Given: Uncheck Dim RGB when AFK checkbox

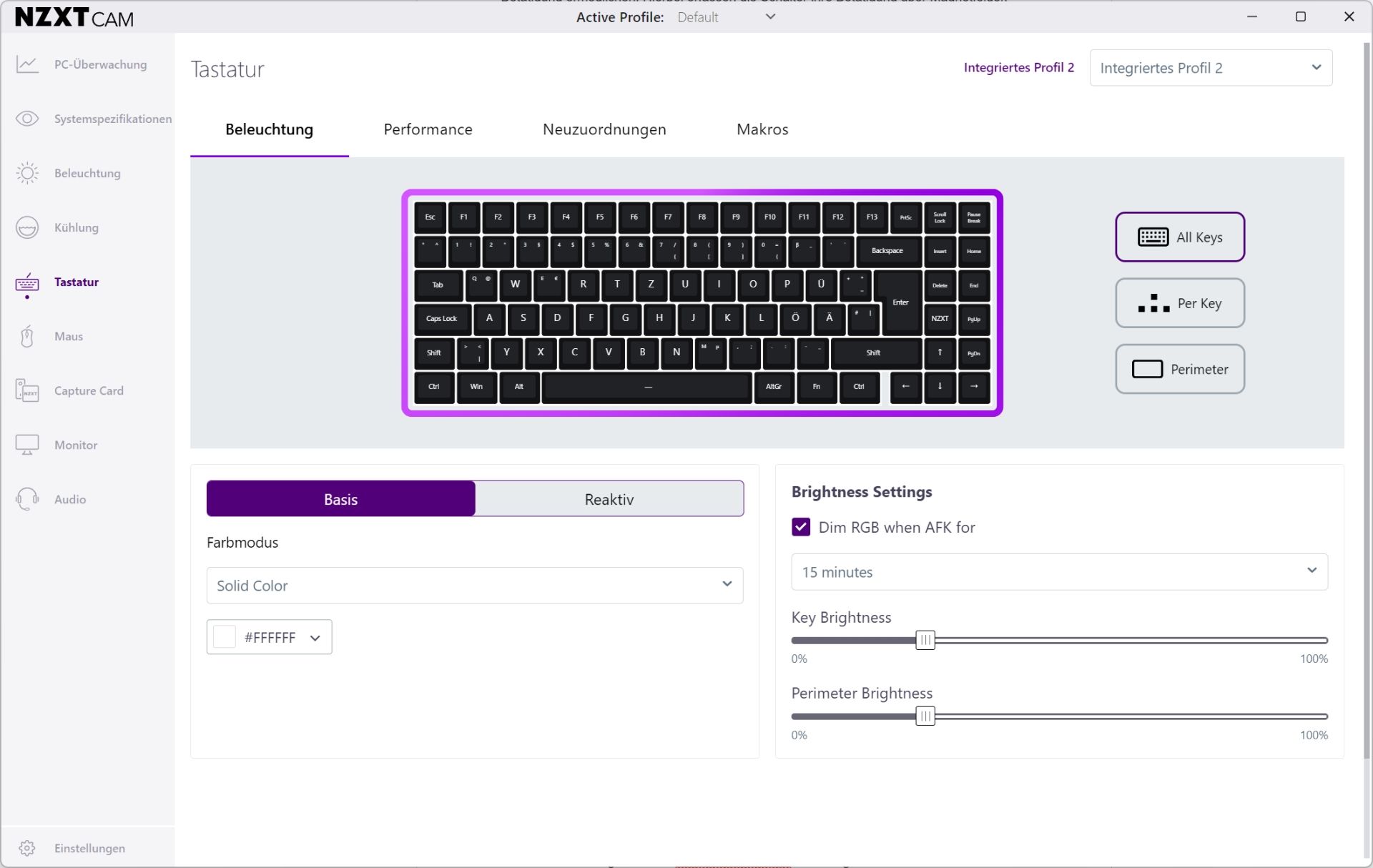Looking at the screenshot, I should pyautogui.click(x=801, y=527).
